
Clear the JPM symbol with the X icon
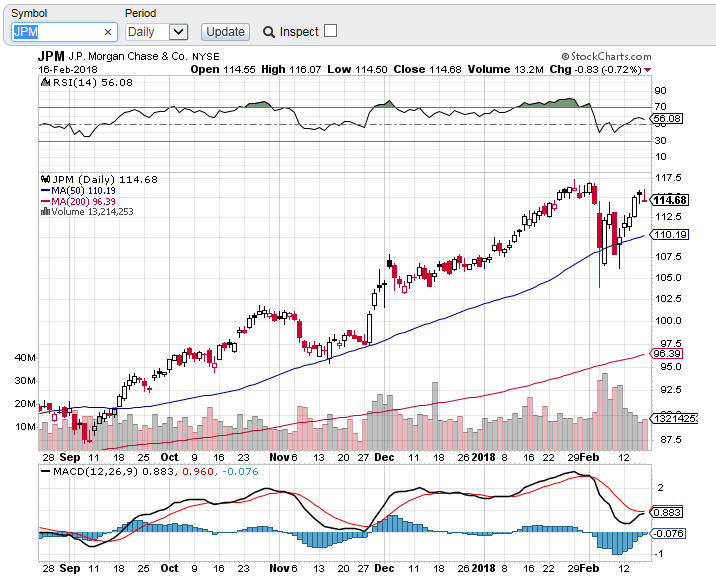108,32
